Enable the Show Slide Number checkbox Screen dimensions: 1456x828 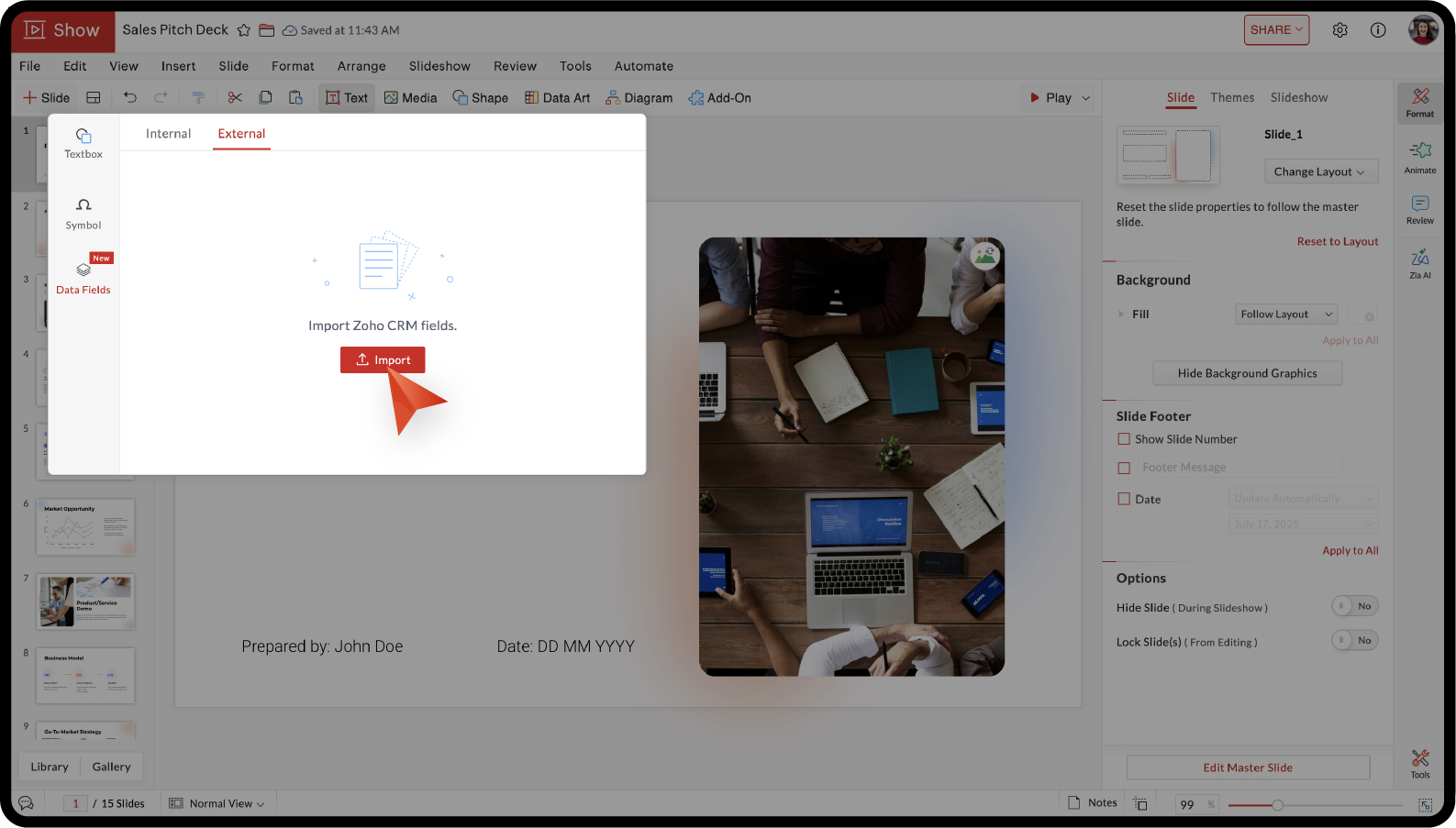pos(1124,439)
